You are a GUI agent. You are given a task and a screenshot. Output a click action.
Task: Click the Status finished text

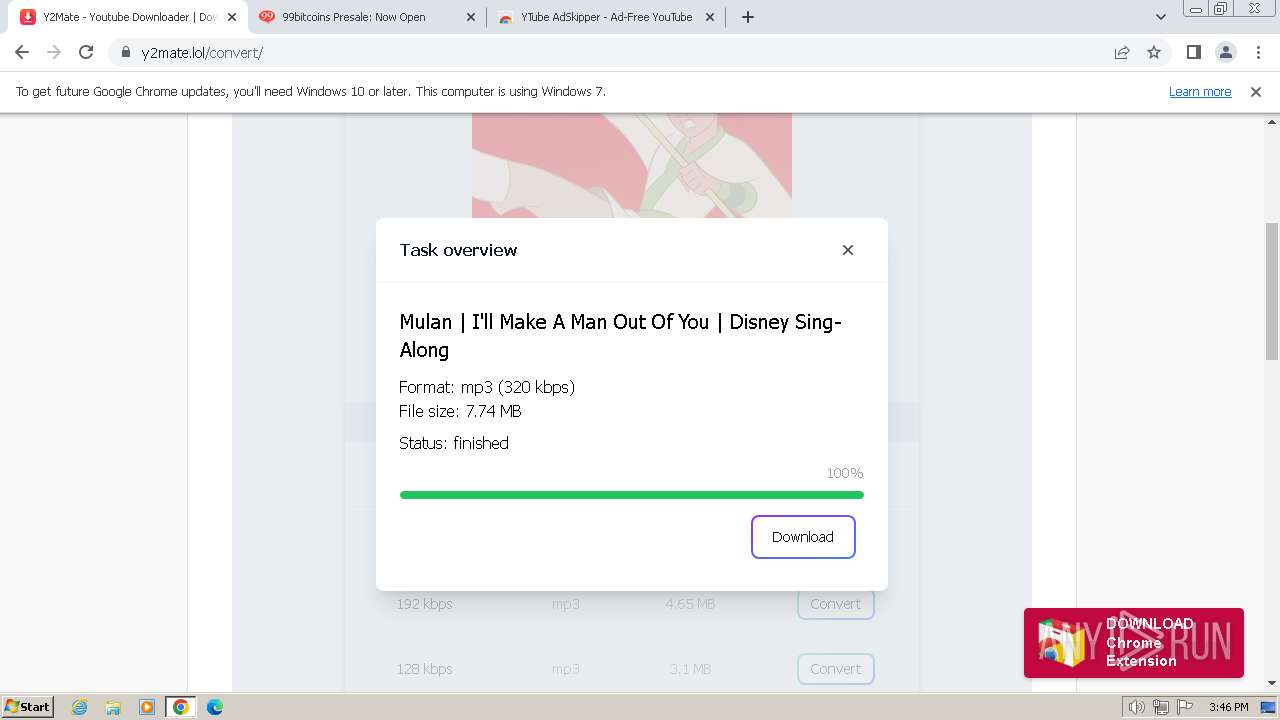(x=454, y=443)
